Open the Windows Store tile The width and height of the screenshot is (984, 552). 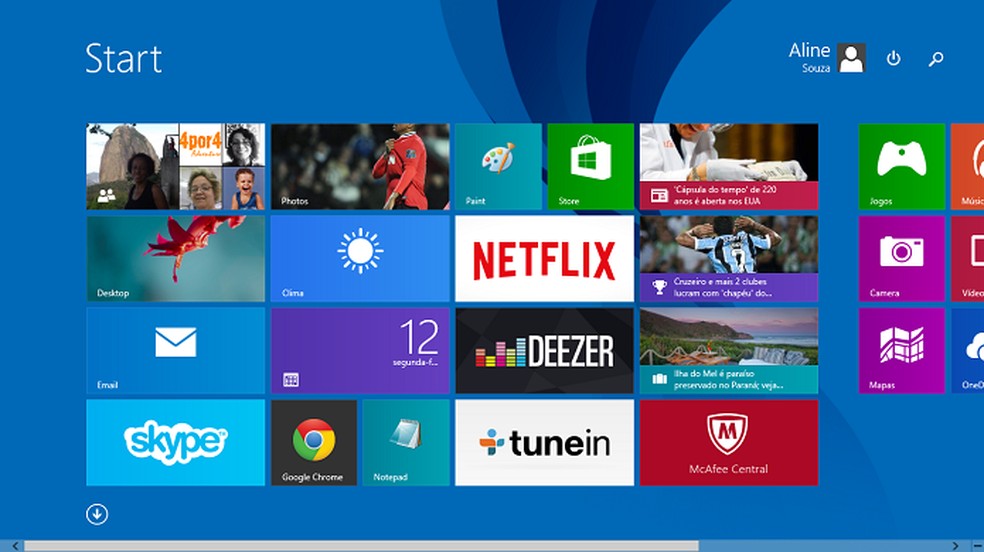tap(591, 166)
